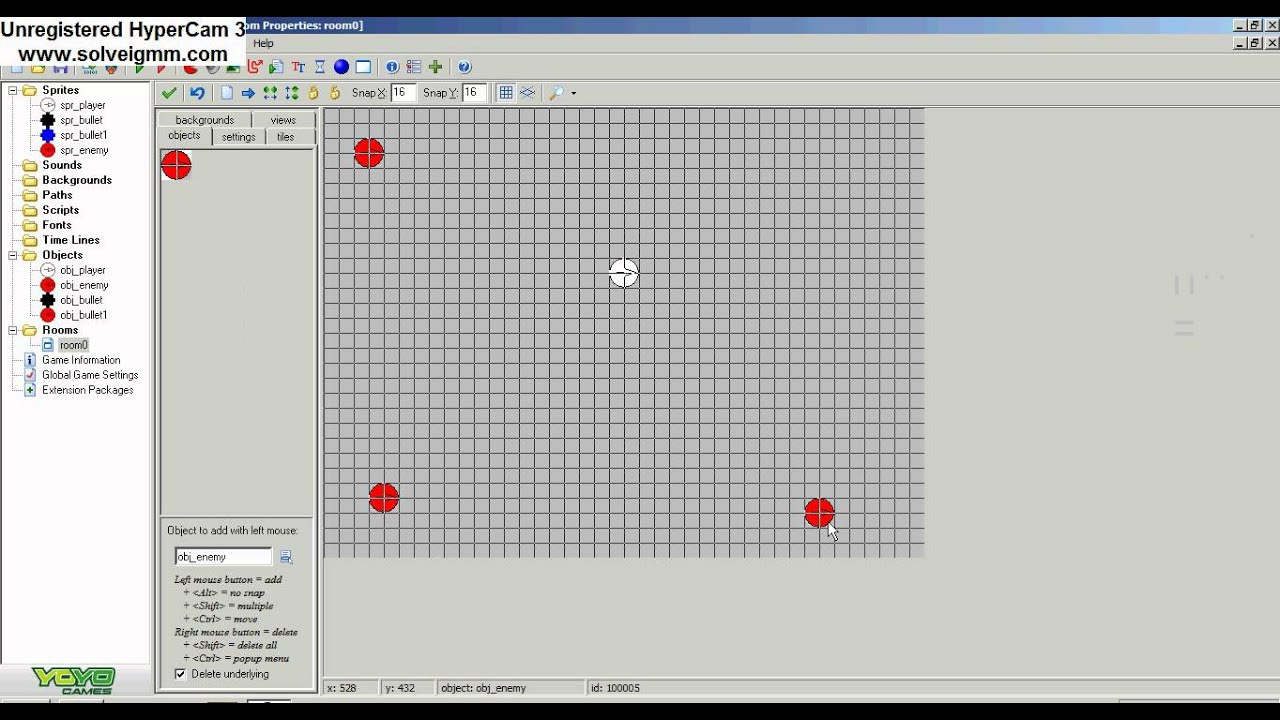Select room0 in the Rooms tree
Screen dimensions: 1280x720
[73, 345]
